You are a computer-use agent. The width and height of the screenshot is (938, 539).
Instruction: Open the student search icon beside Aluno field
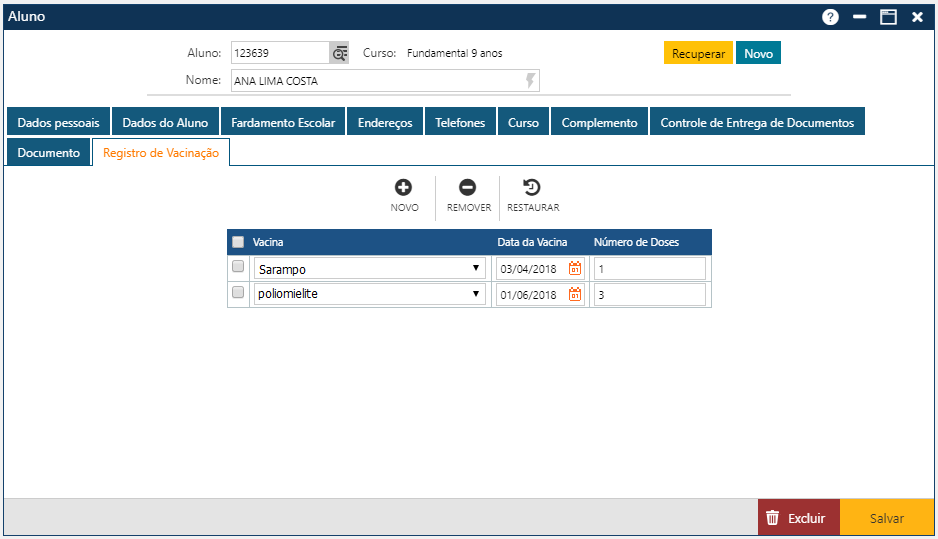click(340, 53)
